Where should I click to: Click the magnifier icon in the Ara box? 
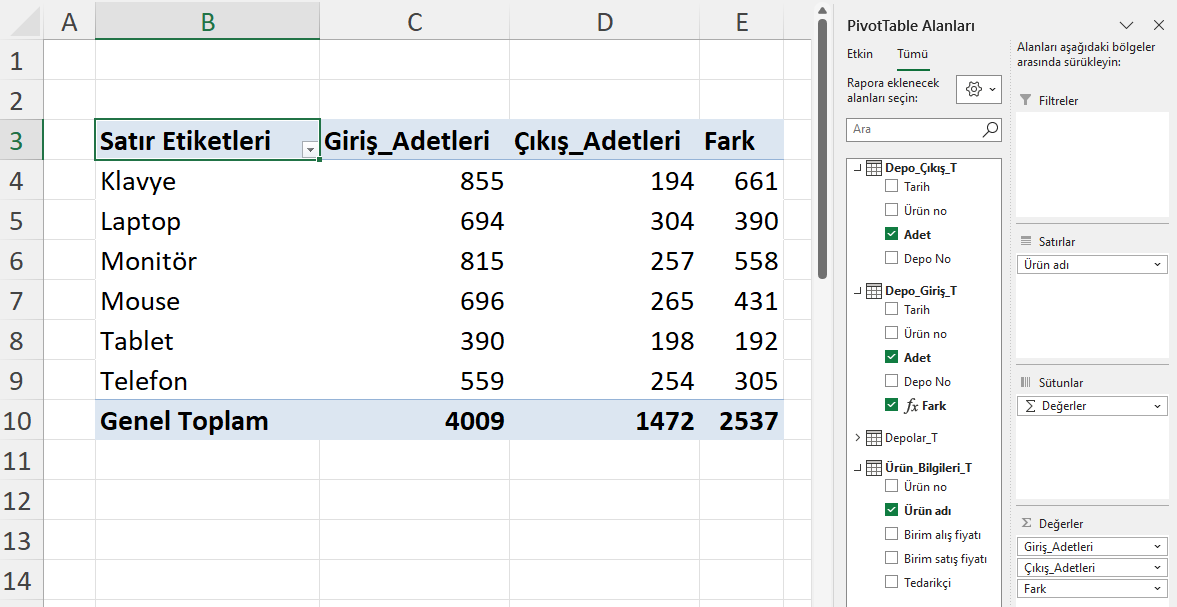(x=990, y=129)
